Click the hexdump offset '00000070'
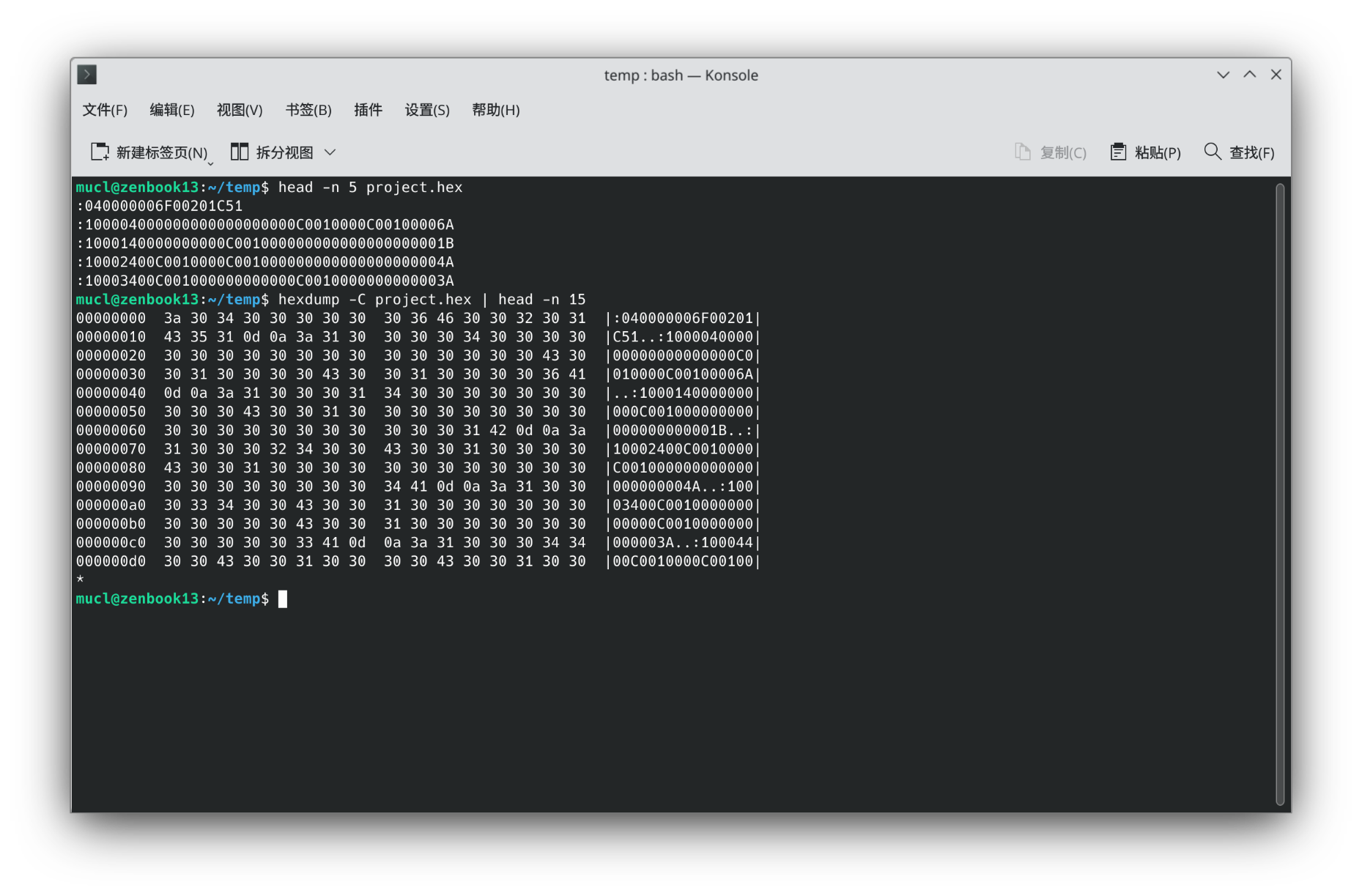 click(x=111, y=449)
